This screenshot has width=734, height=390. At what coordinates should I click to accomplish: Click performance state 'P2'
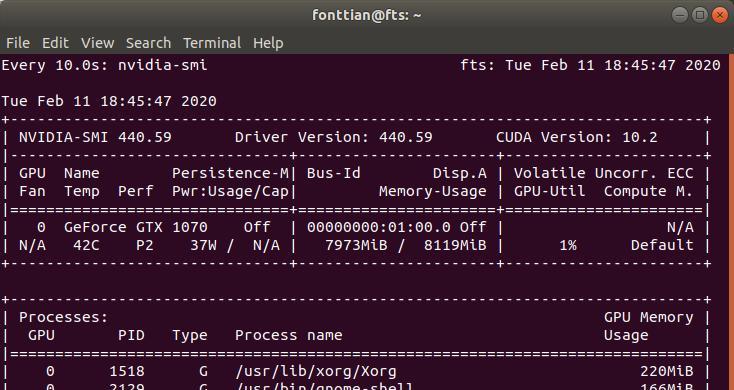click(145, 245)
